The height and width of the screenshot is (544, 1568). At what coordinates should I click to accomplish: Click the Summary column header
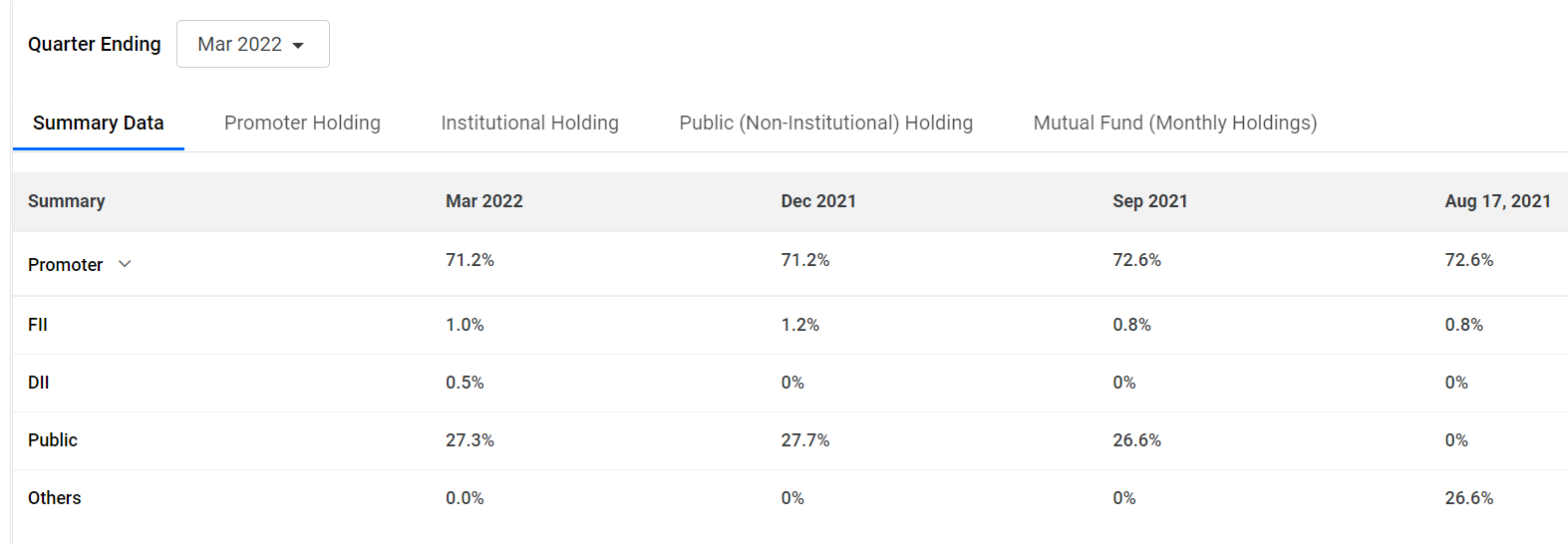66,201
